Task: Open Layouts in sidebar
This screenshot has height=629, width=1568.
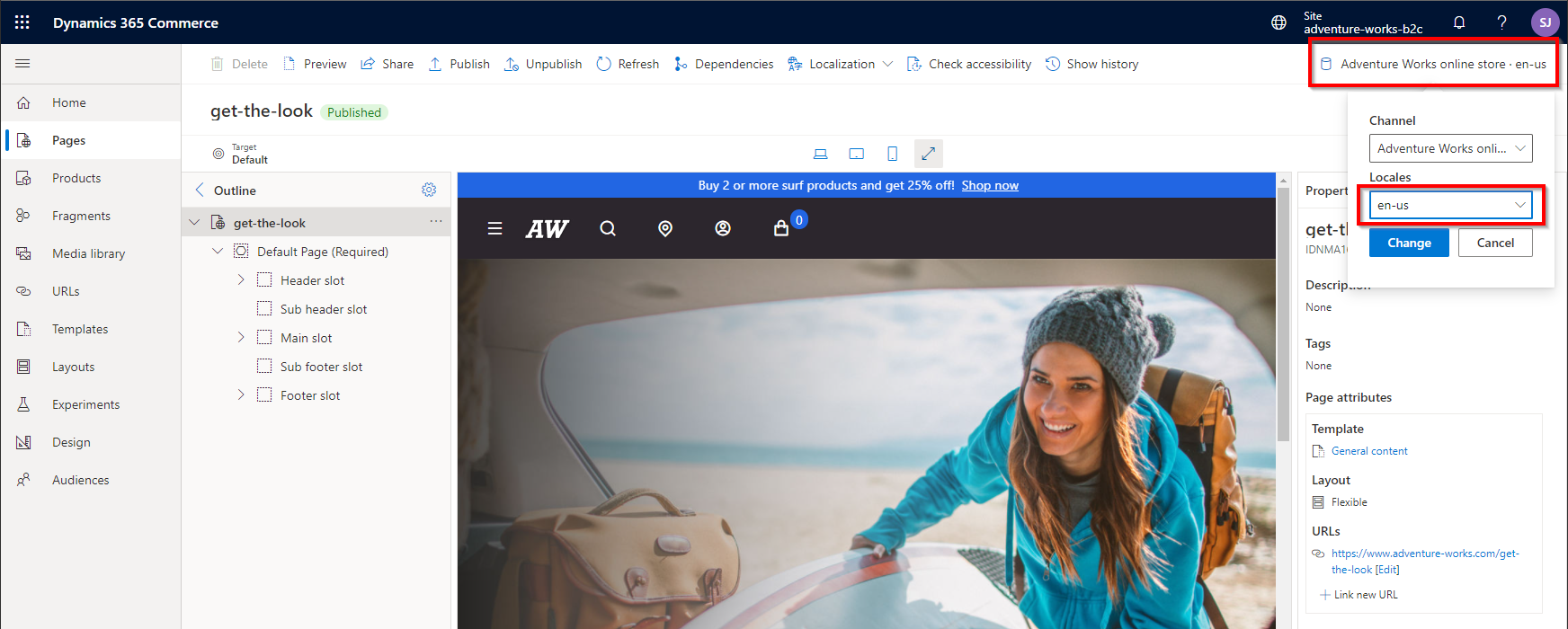Action: 91,367
